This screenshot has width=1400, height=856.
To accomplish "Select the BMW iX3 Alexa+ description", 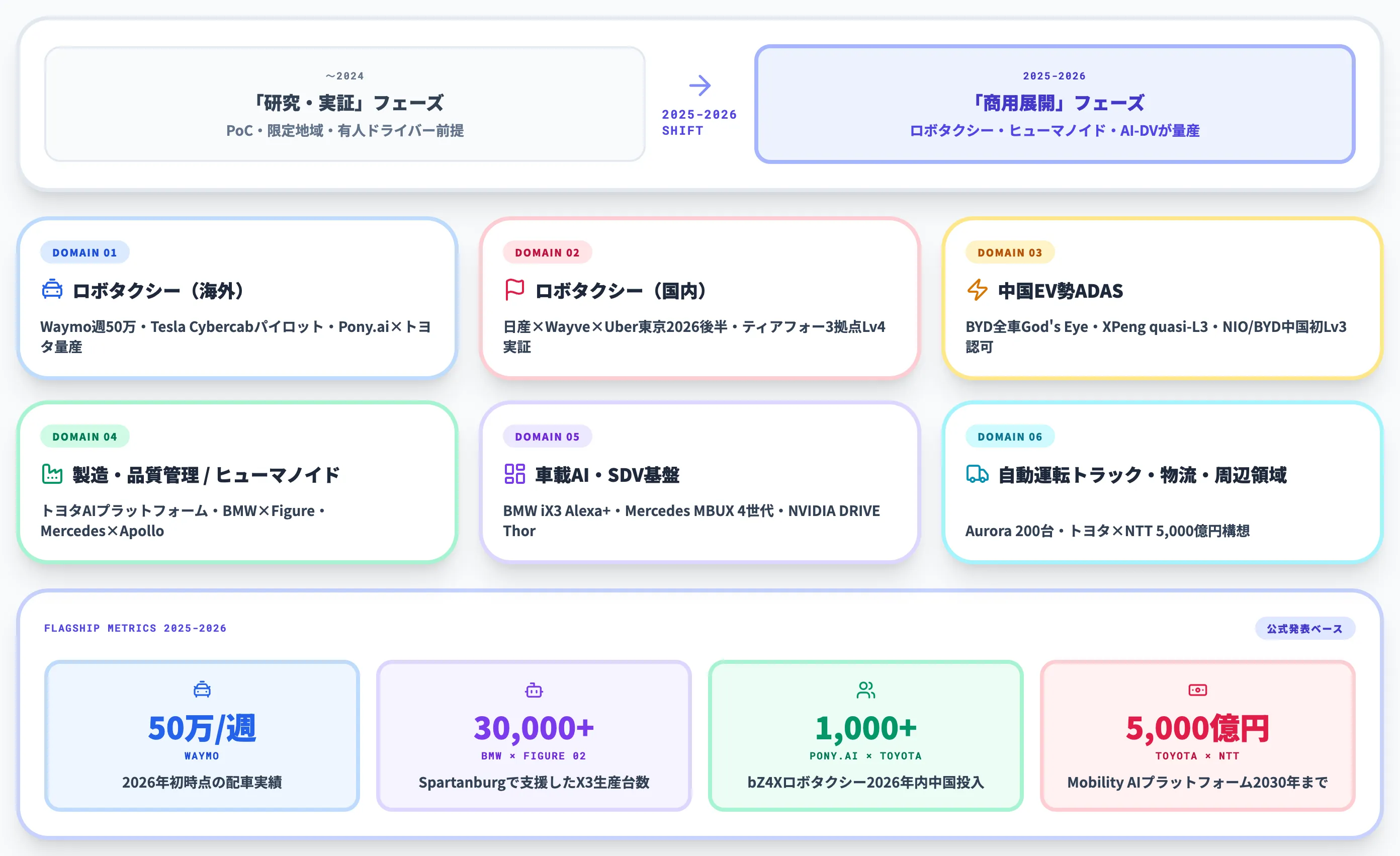I will [x=691, y=521].
